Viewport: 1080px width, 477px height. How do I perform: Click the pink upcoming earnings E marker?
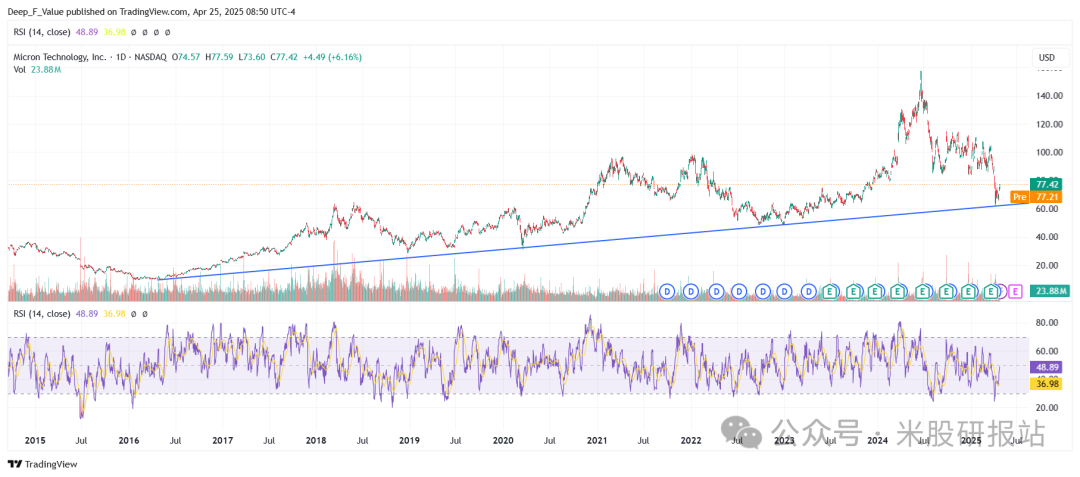1015,292
